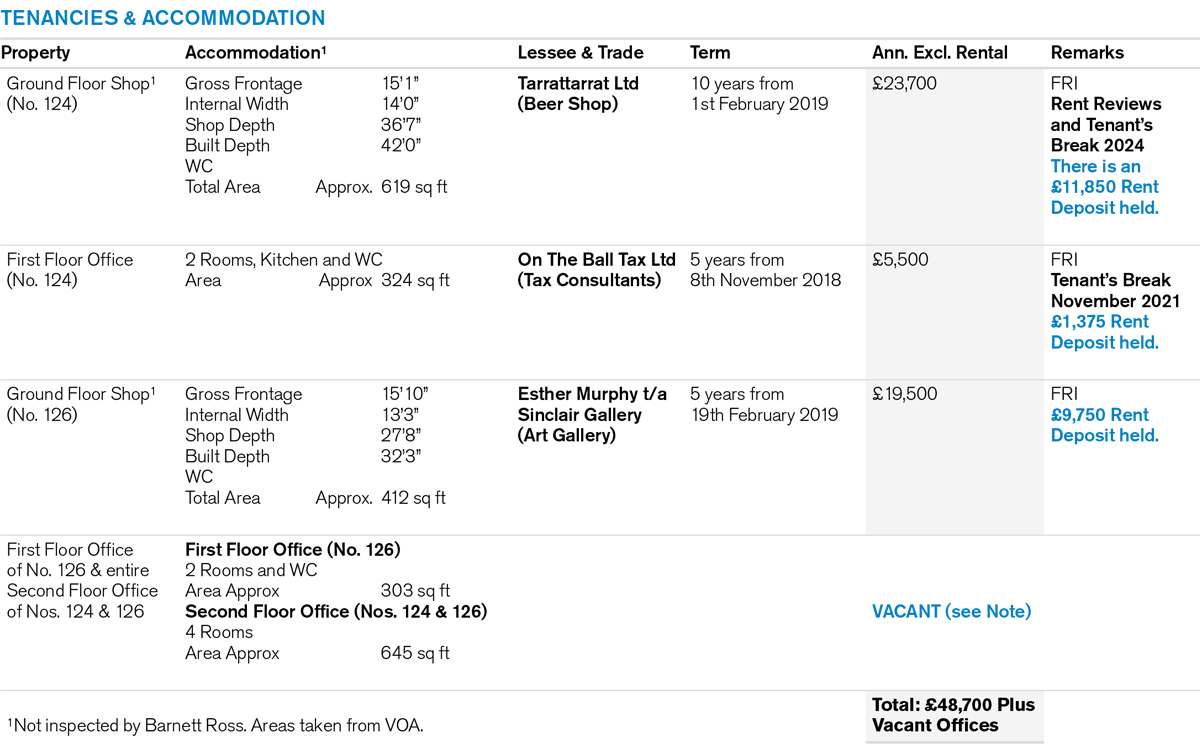Click the VACANT (see Note) text
Screen dimensions: 1200x754
click(x=951, y=611)
